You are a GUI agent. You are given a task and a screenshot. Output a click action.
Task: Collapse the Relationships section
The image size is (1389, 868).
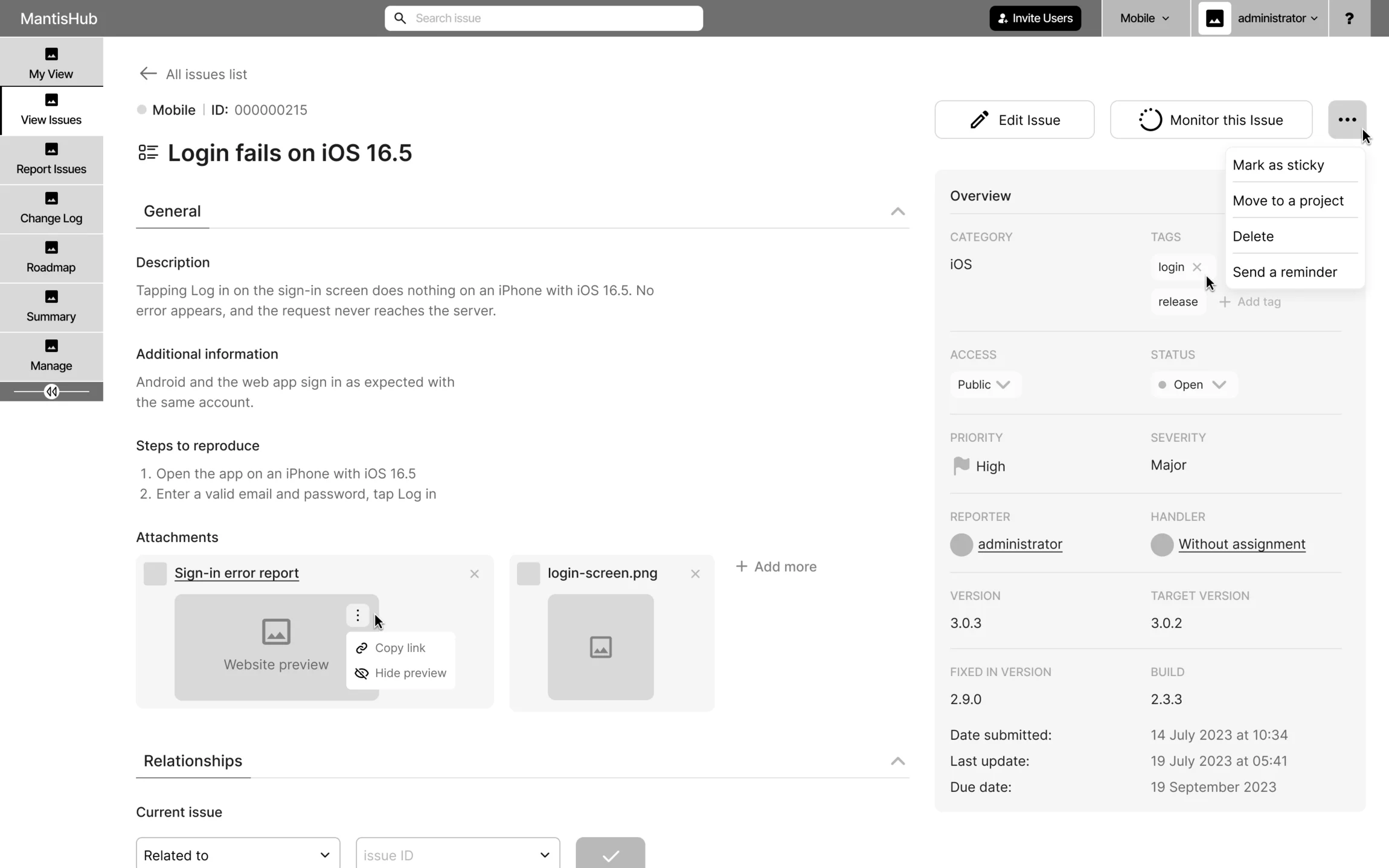(897, 761)
